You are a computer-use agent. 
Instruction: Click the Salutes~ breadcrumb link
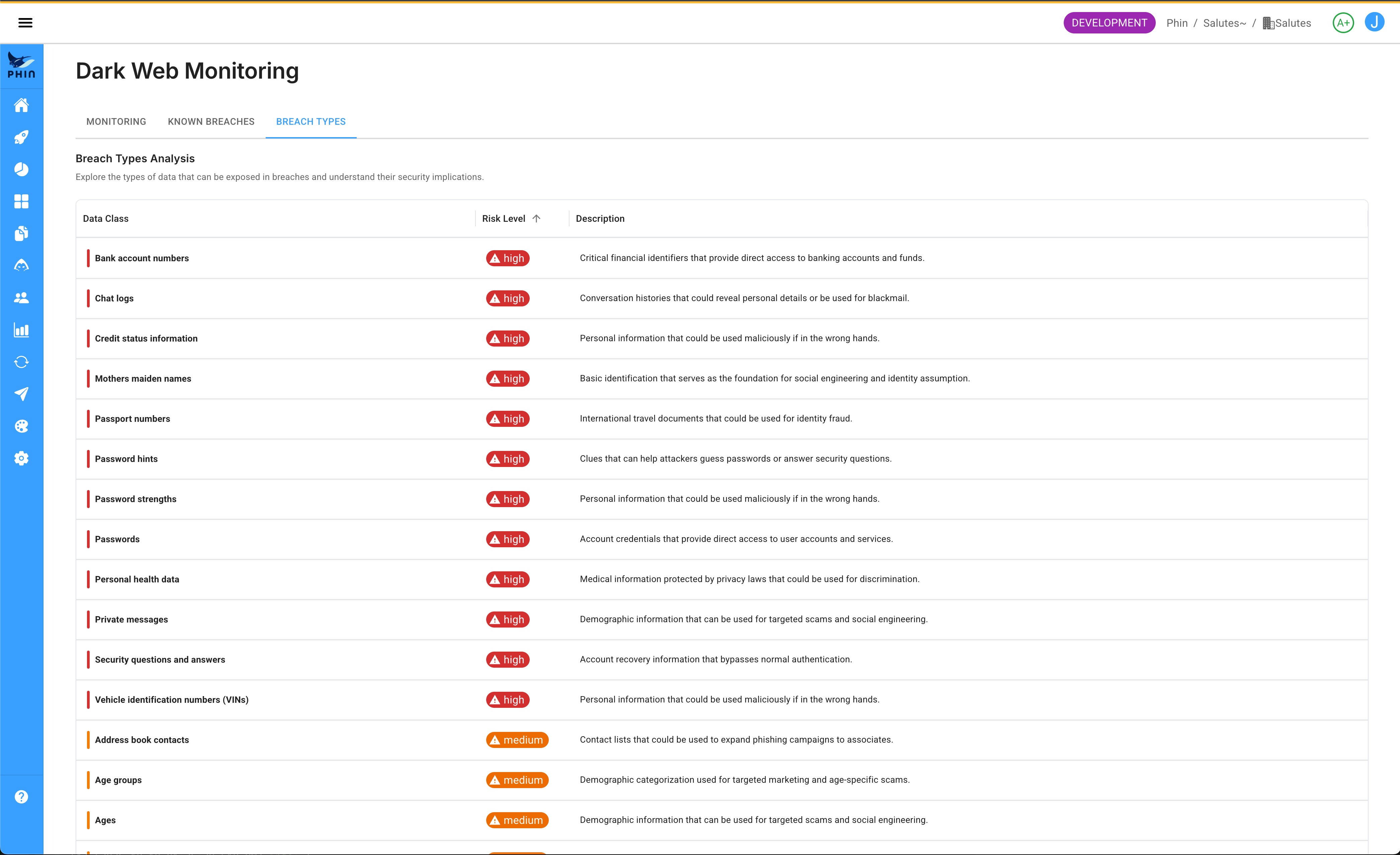pyautogui.click(x=1224, y=23)
